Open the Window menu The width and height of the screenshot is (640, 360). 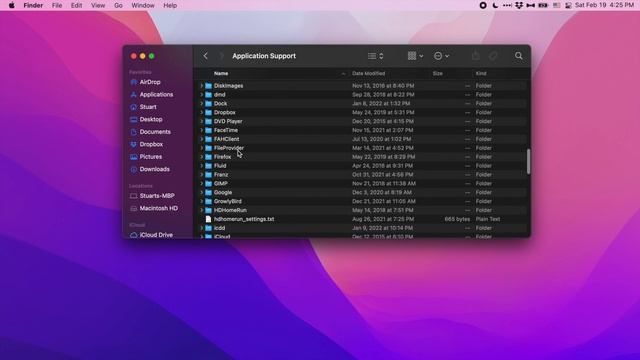143,5
